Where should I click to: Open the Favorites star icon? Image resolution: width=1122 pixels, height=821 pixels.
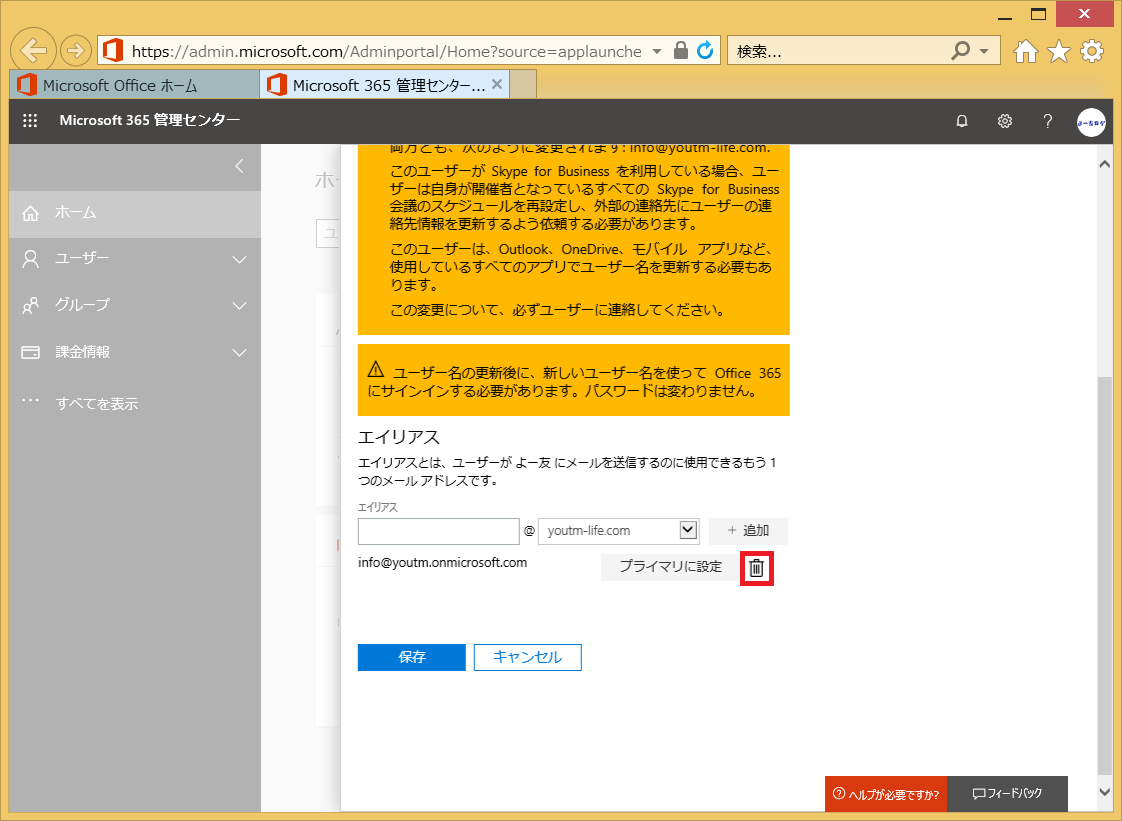(x=1058, y=51)
